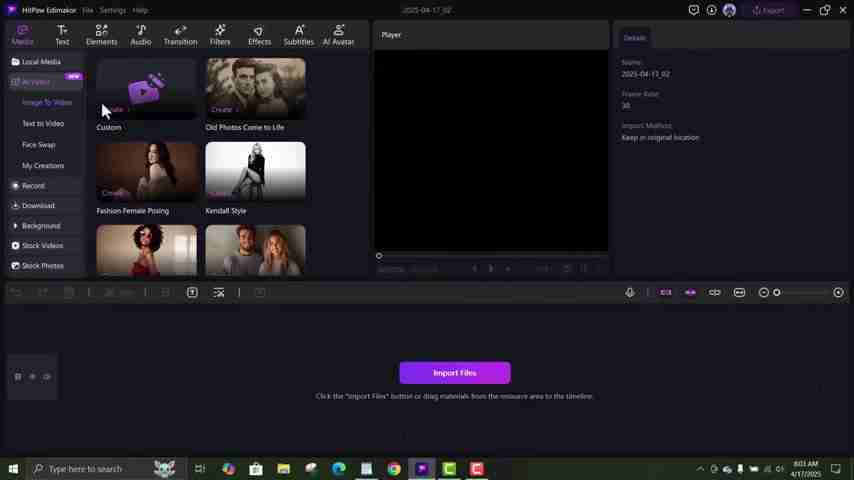Click the Filters icon
This screenshot has height=480, width=854.
coord(220,35)
